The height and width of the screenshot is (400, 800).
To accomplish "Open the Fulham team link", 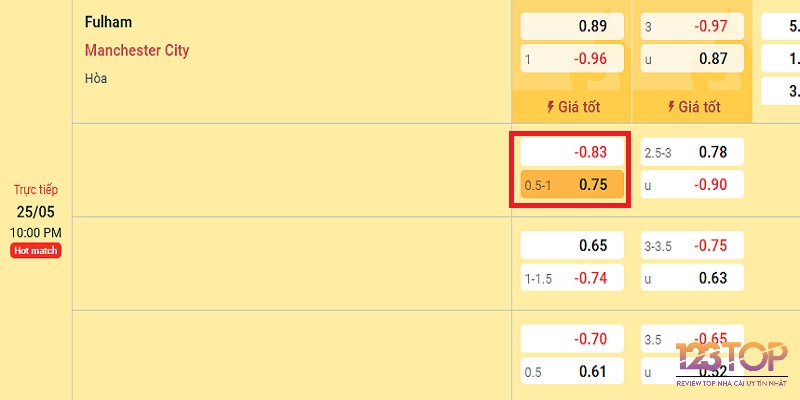I will [x=108, y=22].
